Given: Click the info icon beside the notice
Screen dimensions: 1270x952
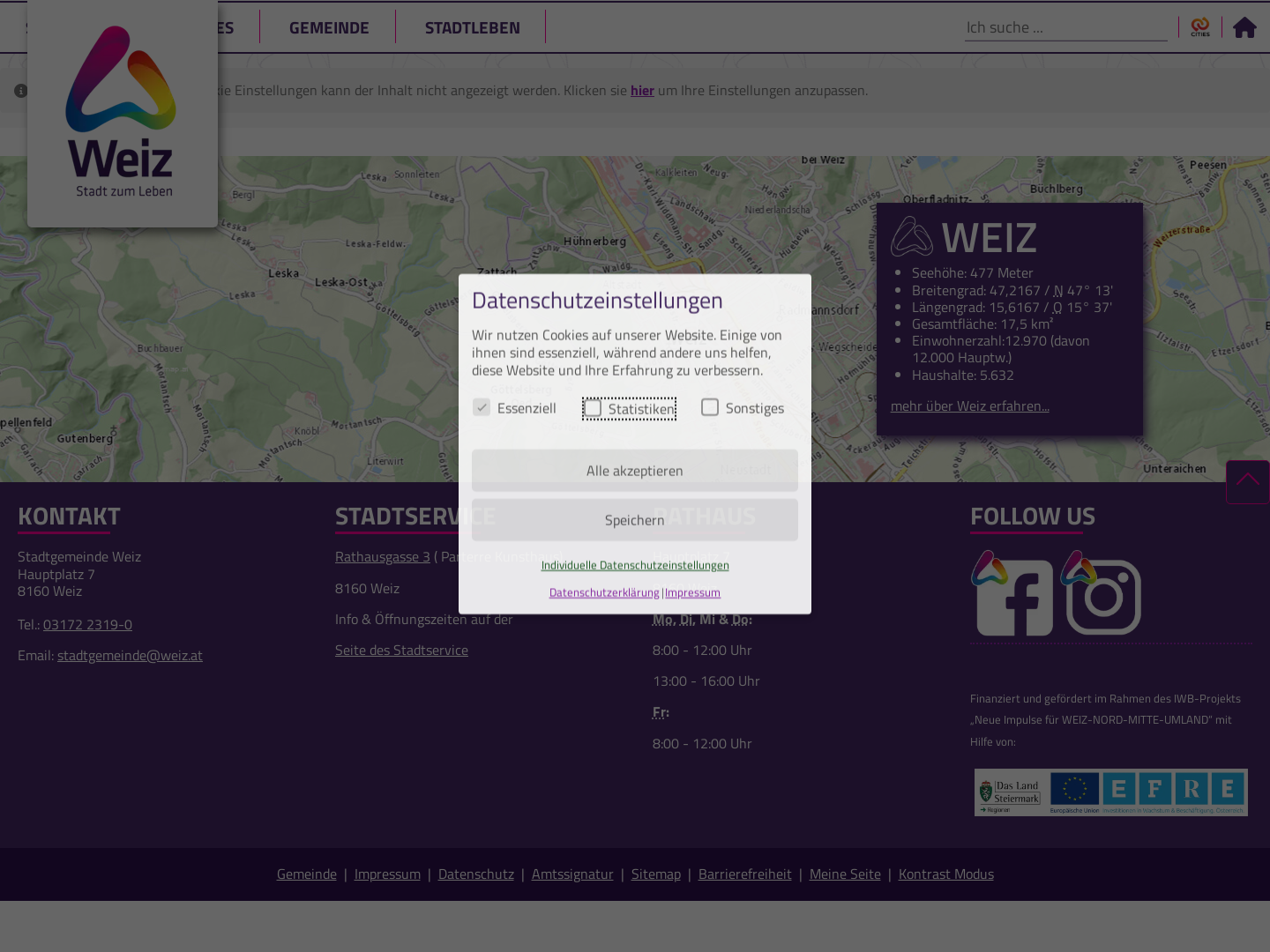Looking at the screenshot, I should pyautogui.click(x=21, y=91).
